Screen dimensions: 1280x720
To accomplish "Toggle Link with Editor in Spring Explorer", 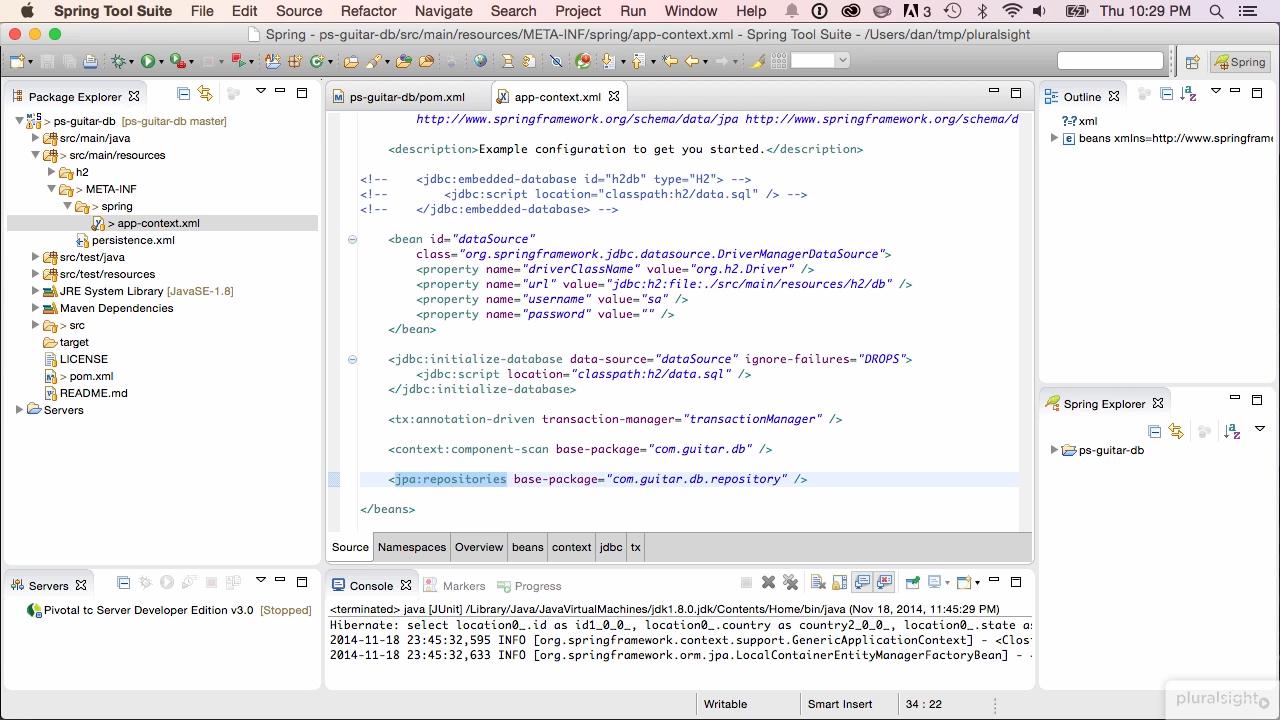I will pyautogui.click(x=1176, y=431).
